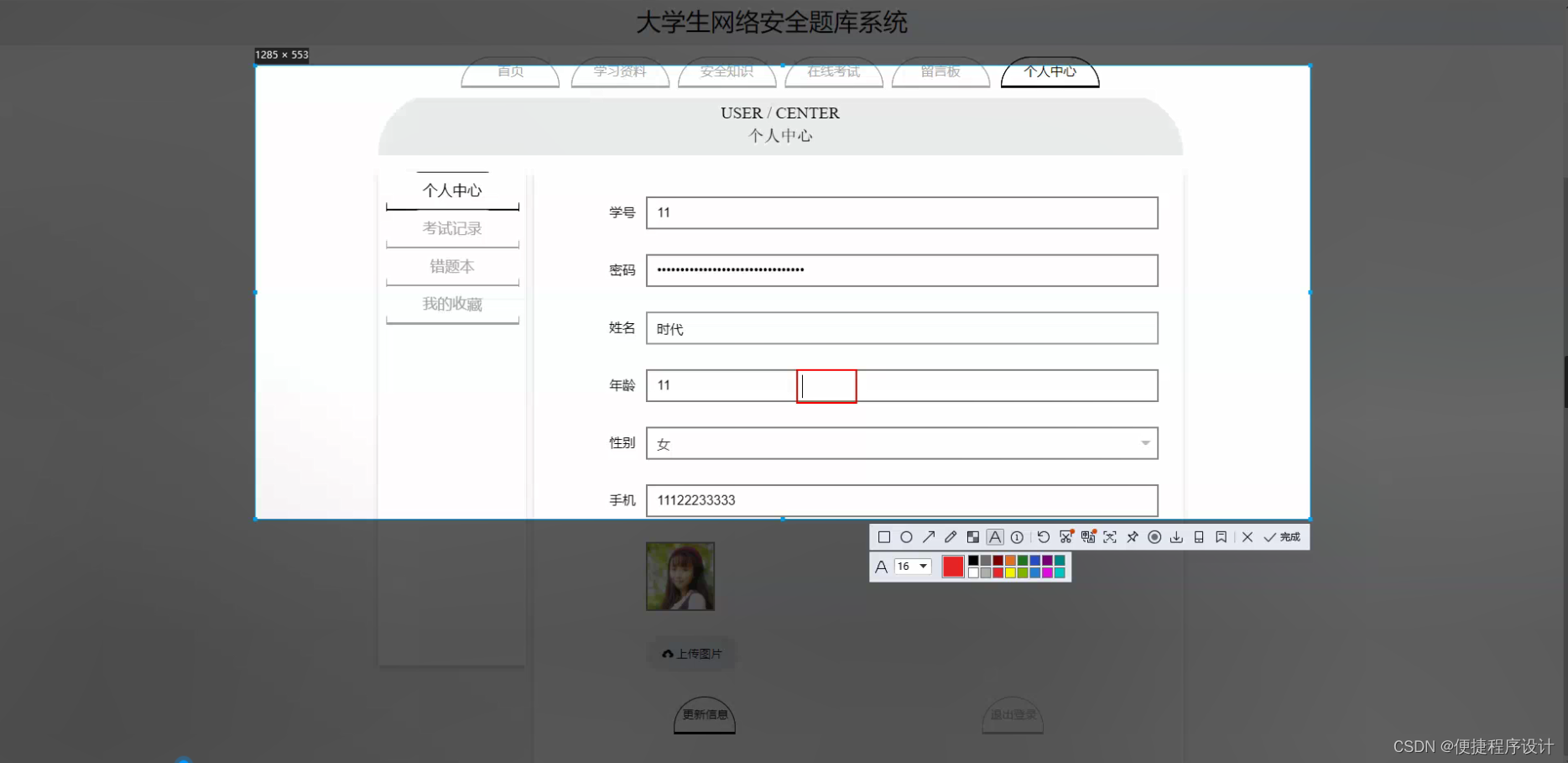Screen dimensions: 1568x763
Task: Cancel the screenshot with the X icon
Action: point(1248,537)
